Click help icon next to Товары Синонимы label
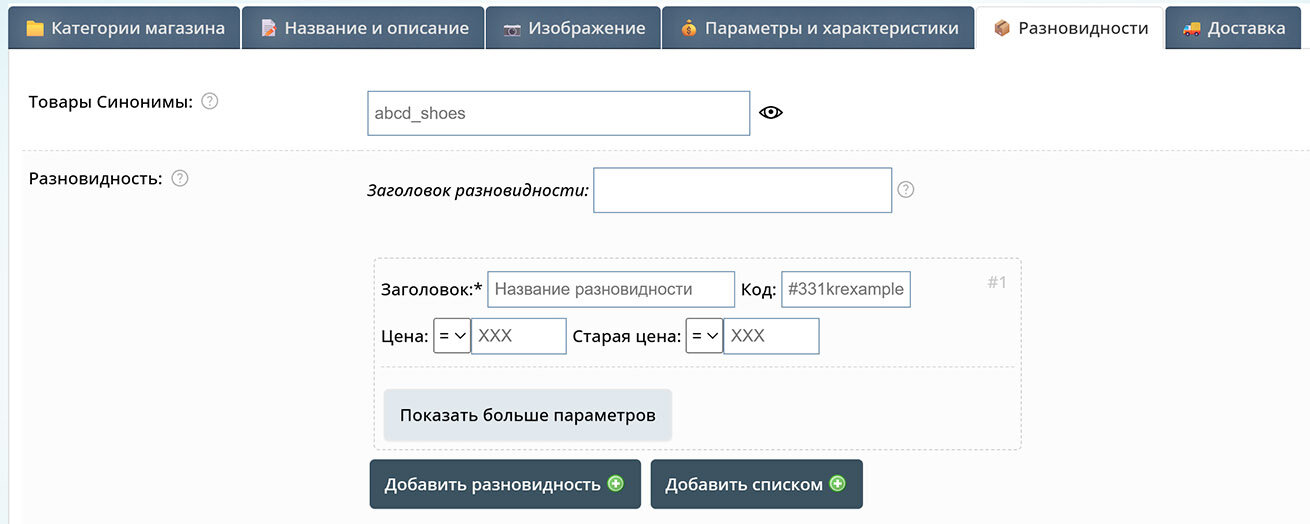The height and width of the screenshot is (524, 1310). [x=210, y=101]
